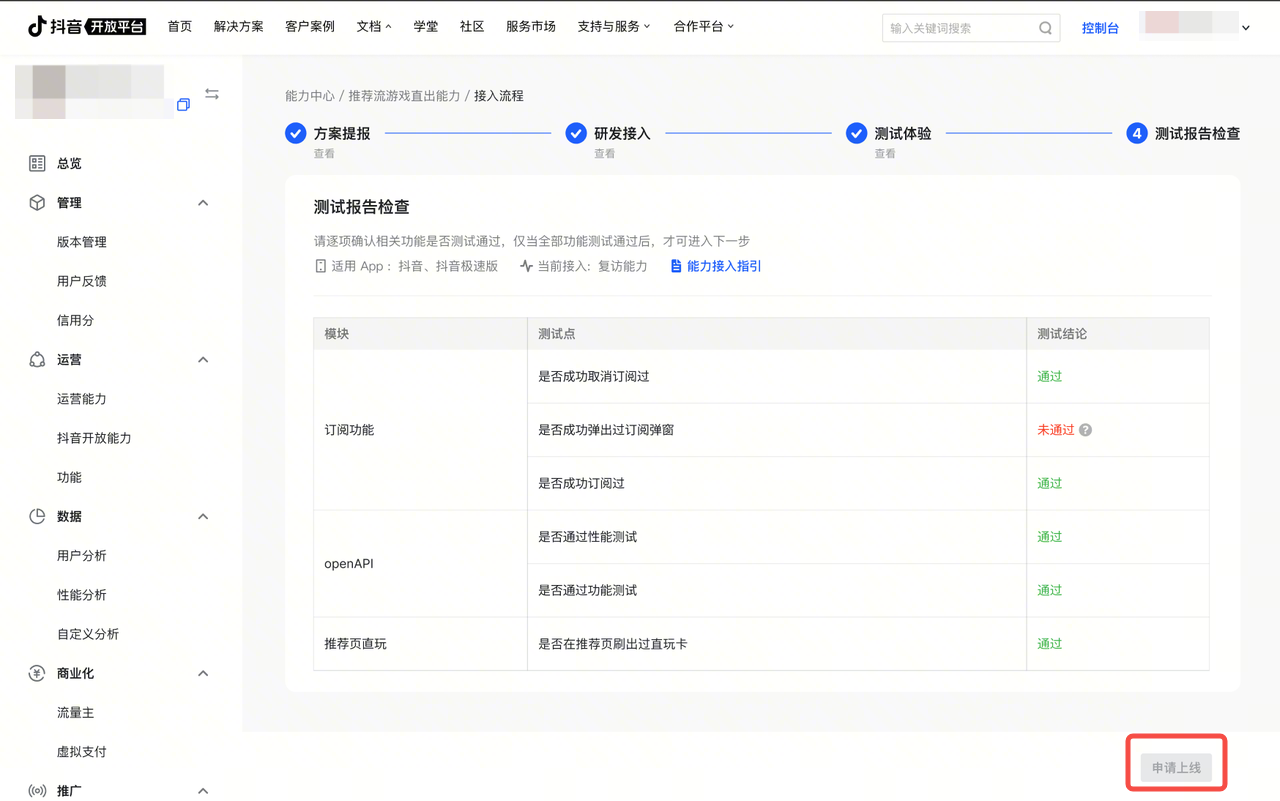Collapse the 管理 sidebar section
The width and height of the screenshot is (1280, 801).
(x=203, y=203)
